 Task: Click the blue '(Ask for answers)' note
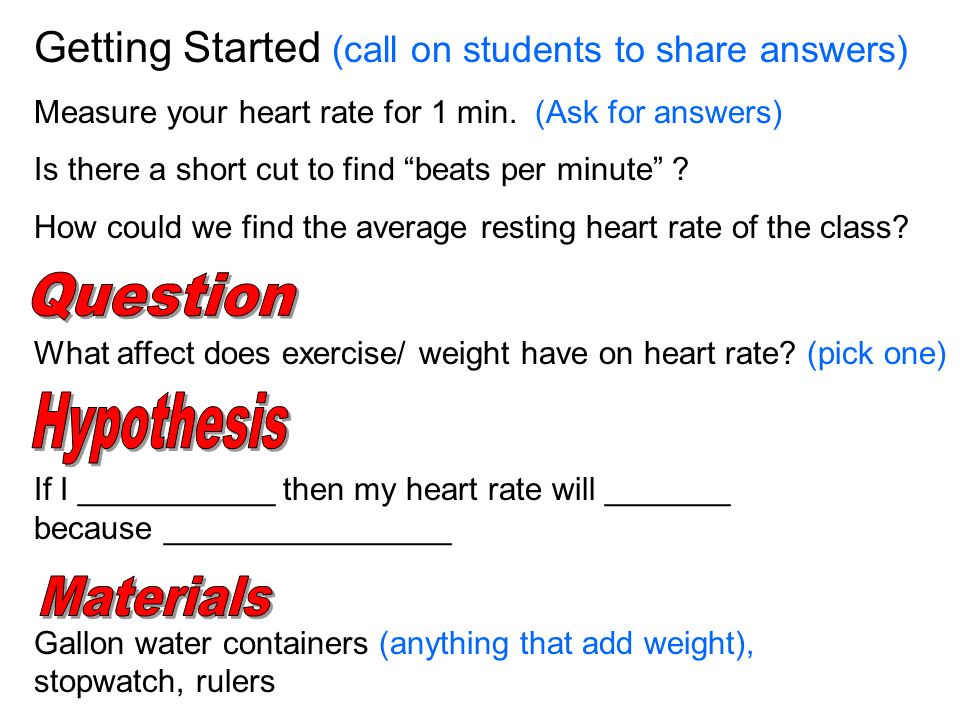(658, 113)
